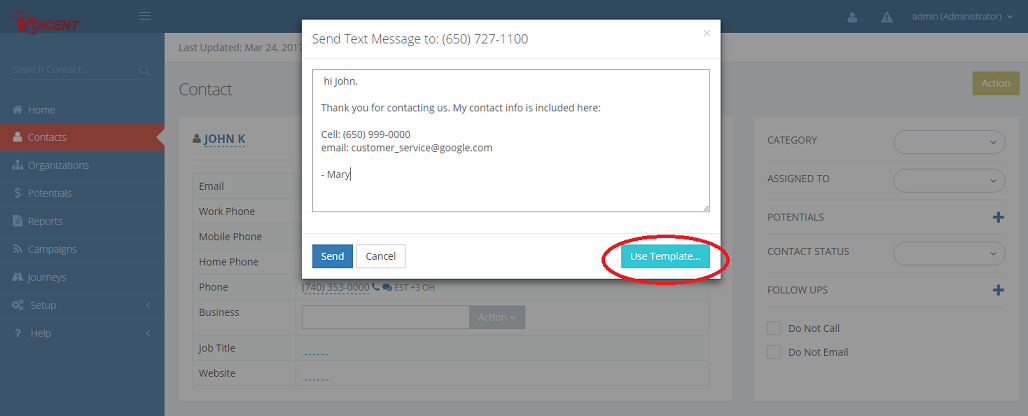The image size is (1028, 416).
Task: Enable the Do Not Call checkbox
Action: point(773,328)
